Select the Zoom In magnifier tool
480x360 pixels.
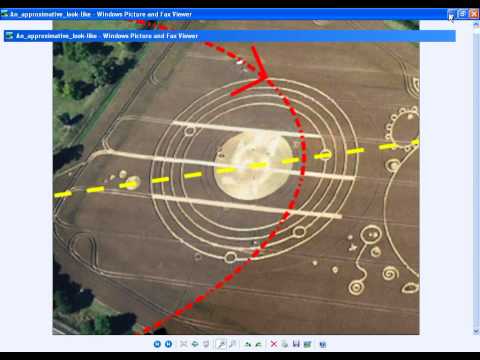click(221, 344)
